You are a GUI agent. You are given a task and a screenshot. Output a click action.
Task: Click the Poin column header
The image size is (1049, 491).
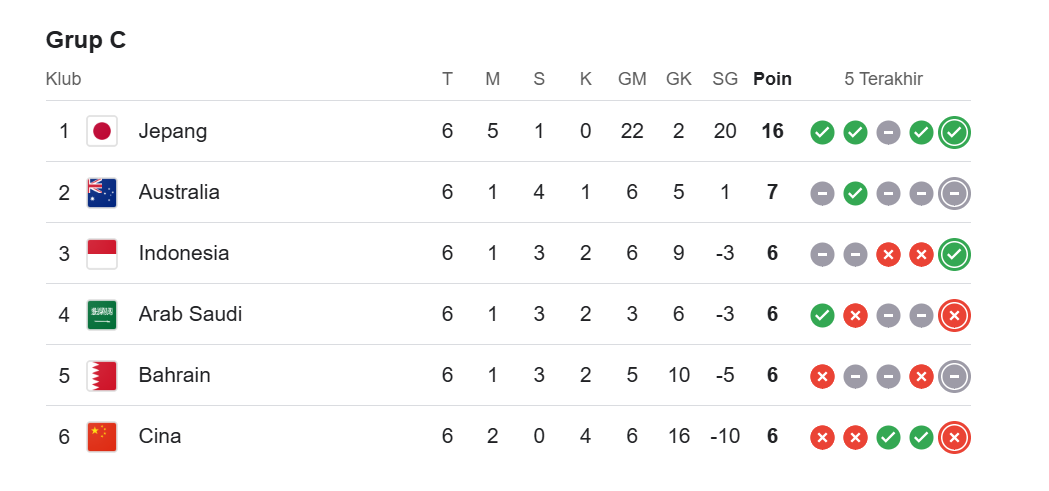point(772,79)
